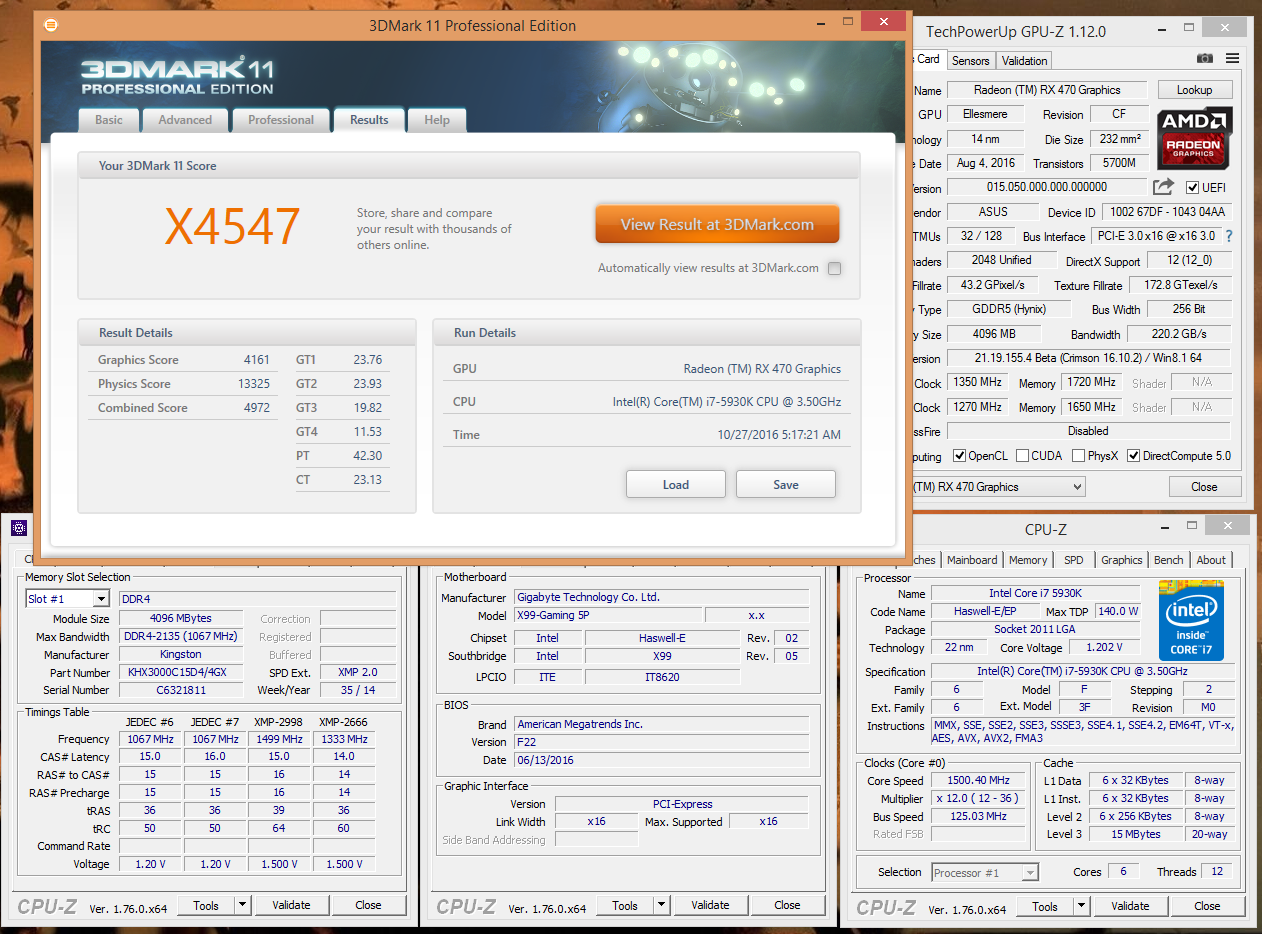Viewport: 1262px width, 934px height.
Task: Click the 3DMark 11 orange title bar icon
Action: point(52,24)
